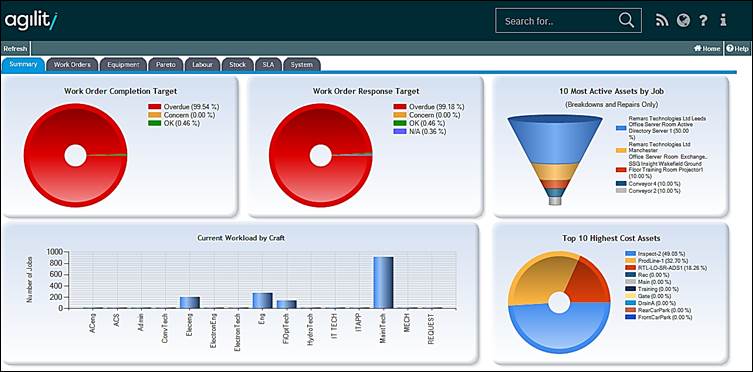This screenshot has width=753, height=372.
Task: Click the information 'i' icon
Action: pos(723,20)
